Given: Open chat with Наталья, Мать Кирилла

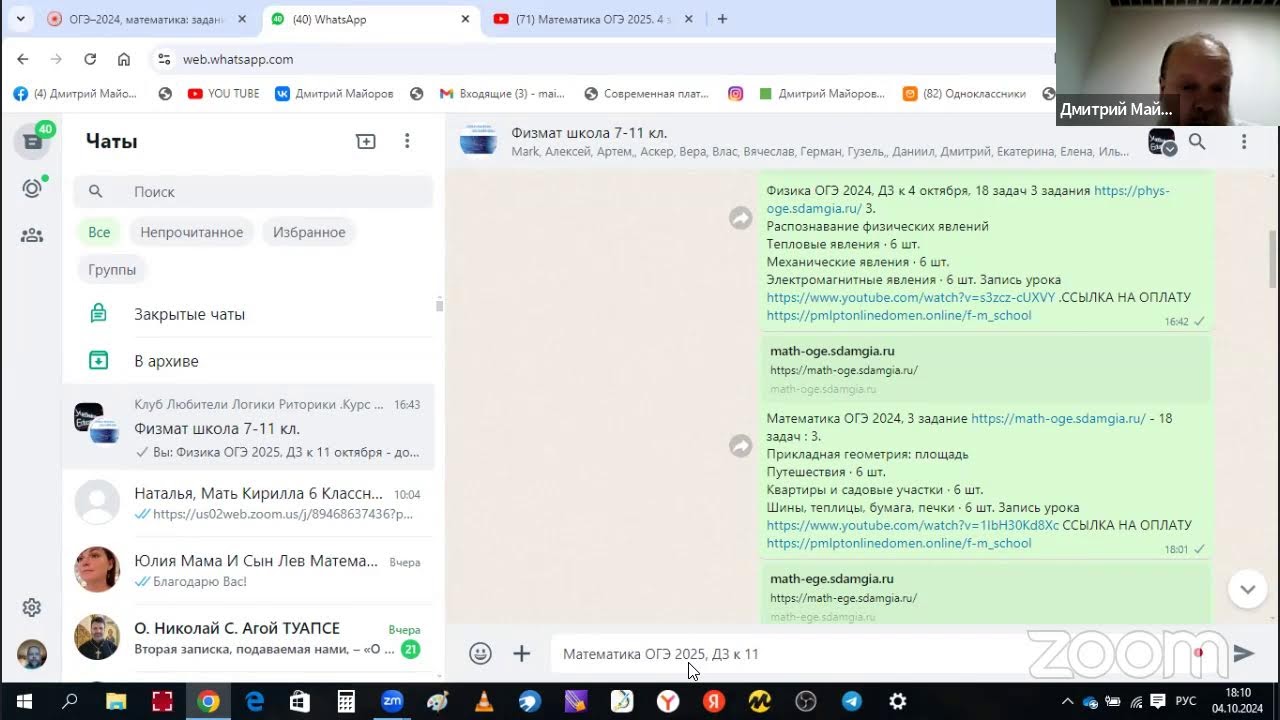Looking at the screenshot, I should pos(249,503).
